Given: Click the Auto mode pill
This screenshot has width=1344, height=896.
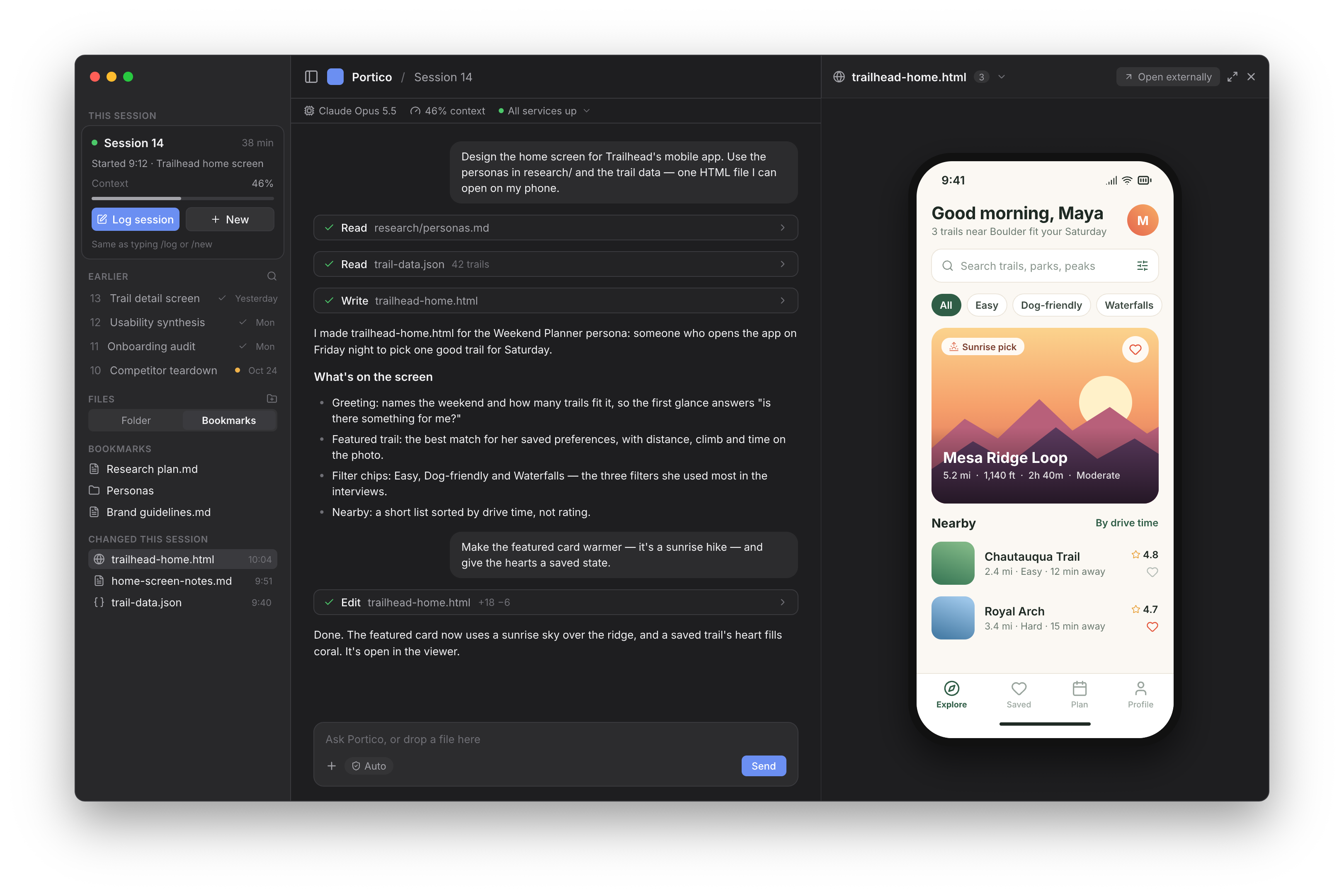Looking at the screenshot, I should pyautogui.click(x=369, y=766).
